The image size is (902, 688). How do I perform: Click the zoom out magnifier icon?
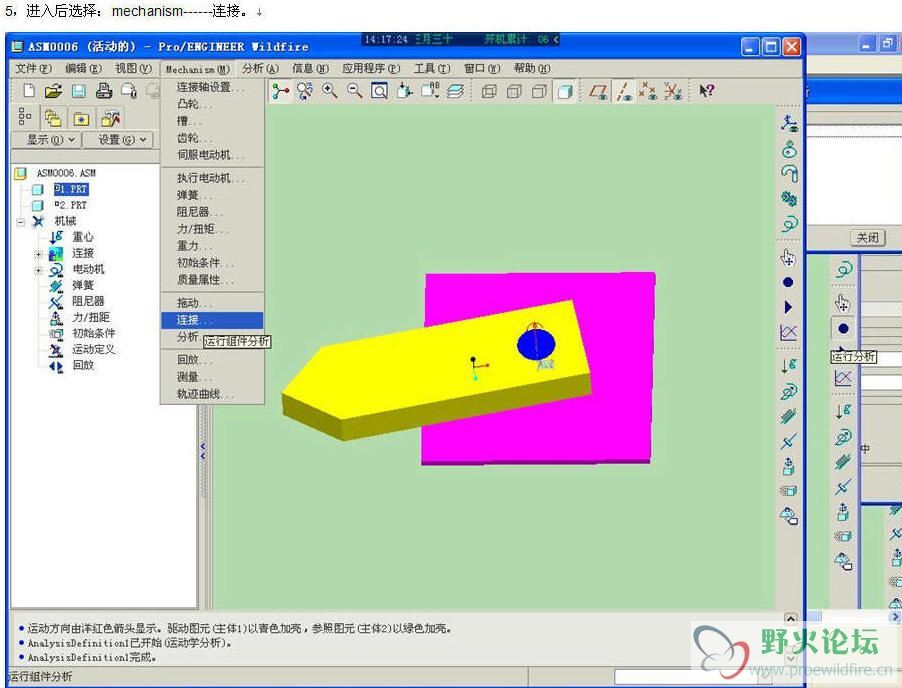pos(354,91)
